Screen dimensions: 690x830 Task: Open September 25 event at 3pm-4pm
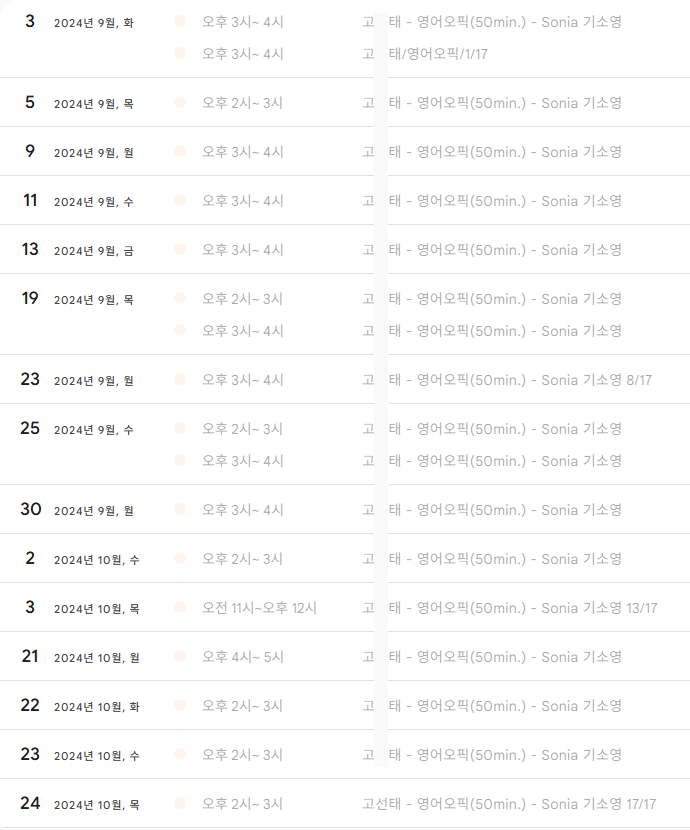click(x=492, y=461)
